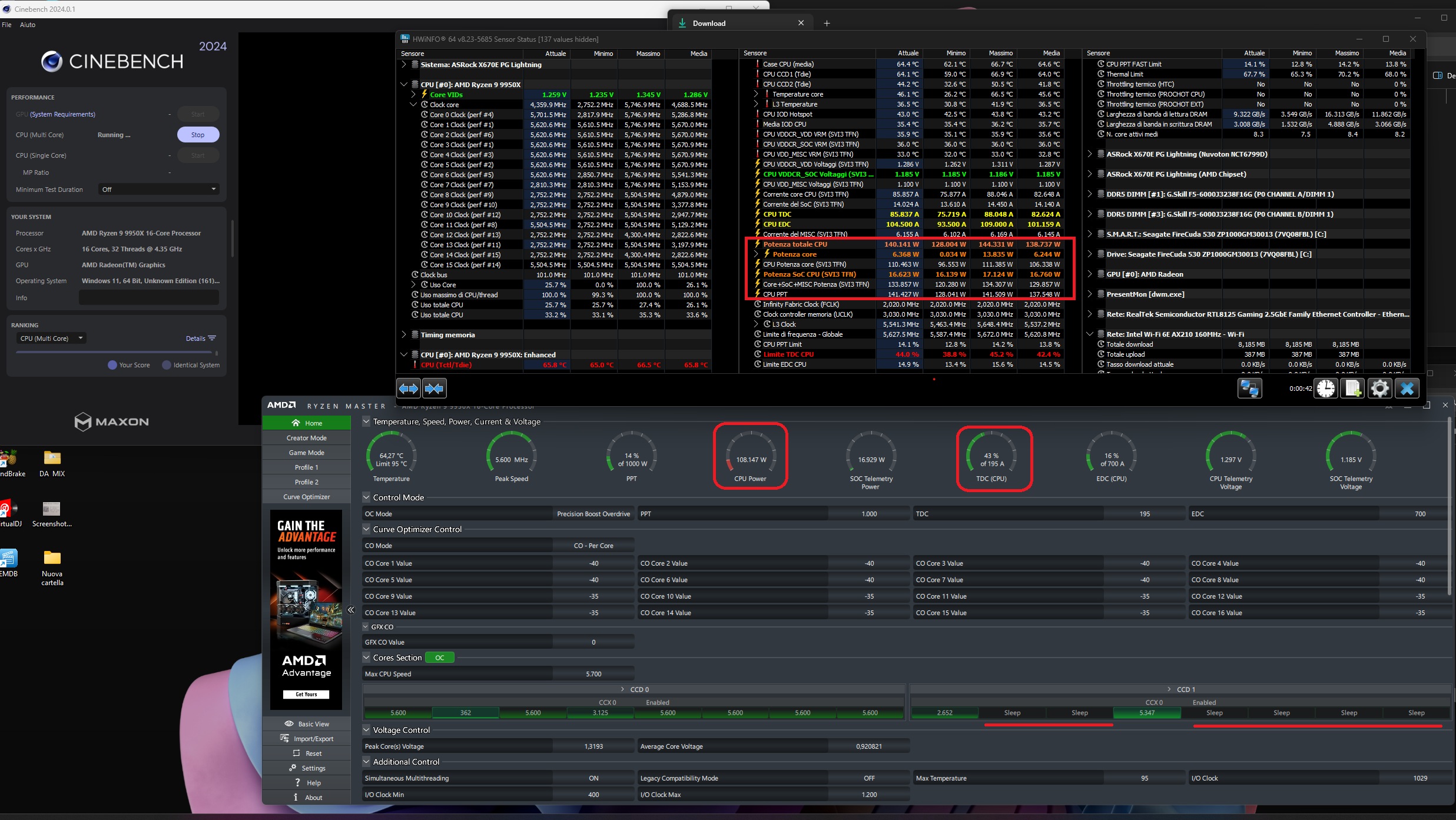1456x820 pixels.
Task: Select Screenshot desktop file icon
Action: [x=52, y=514]
